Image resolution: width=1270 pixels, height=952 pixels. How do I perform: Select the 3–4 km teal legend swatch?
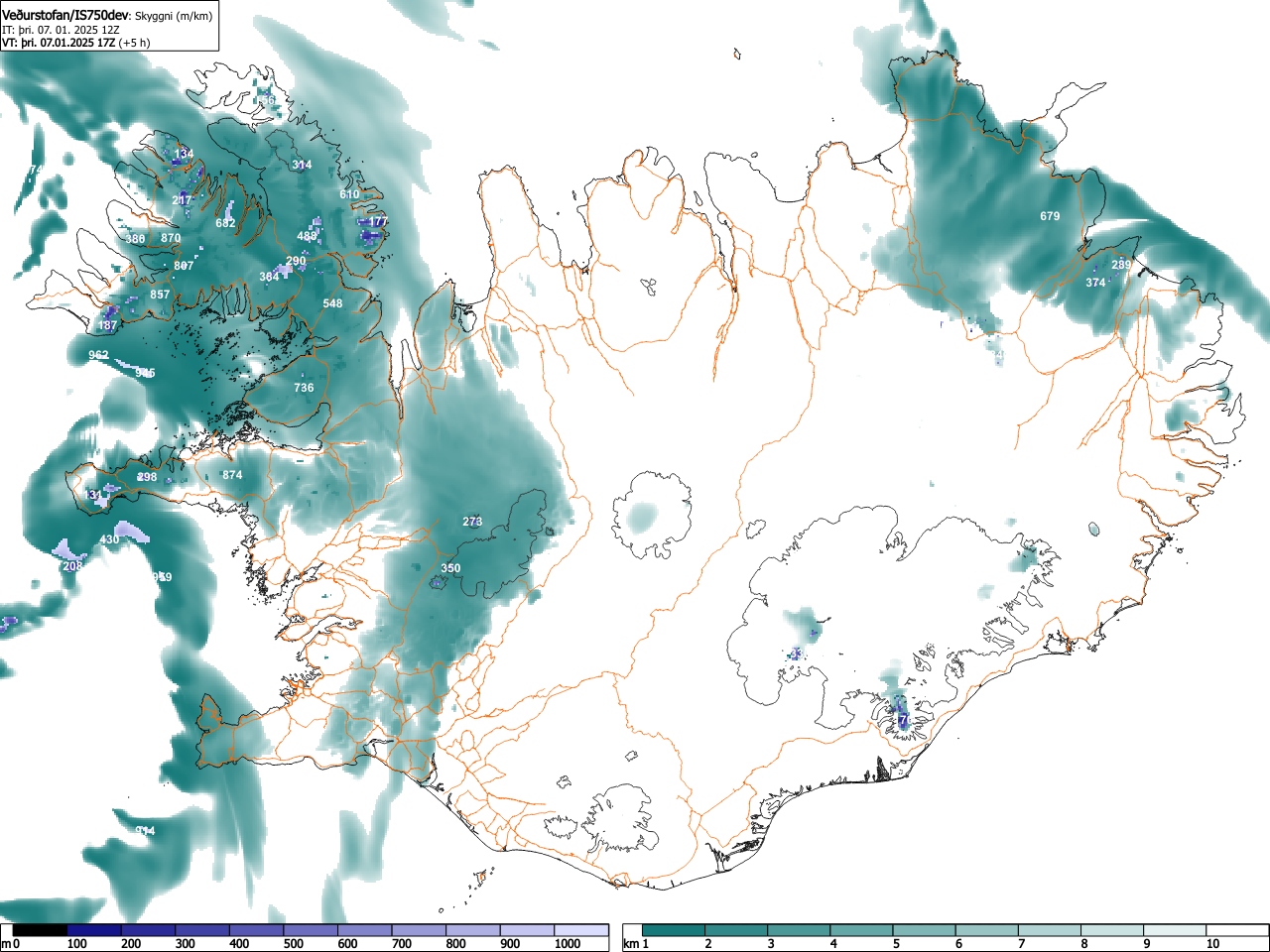pos(799,930)
